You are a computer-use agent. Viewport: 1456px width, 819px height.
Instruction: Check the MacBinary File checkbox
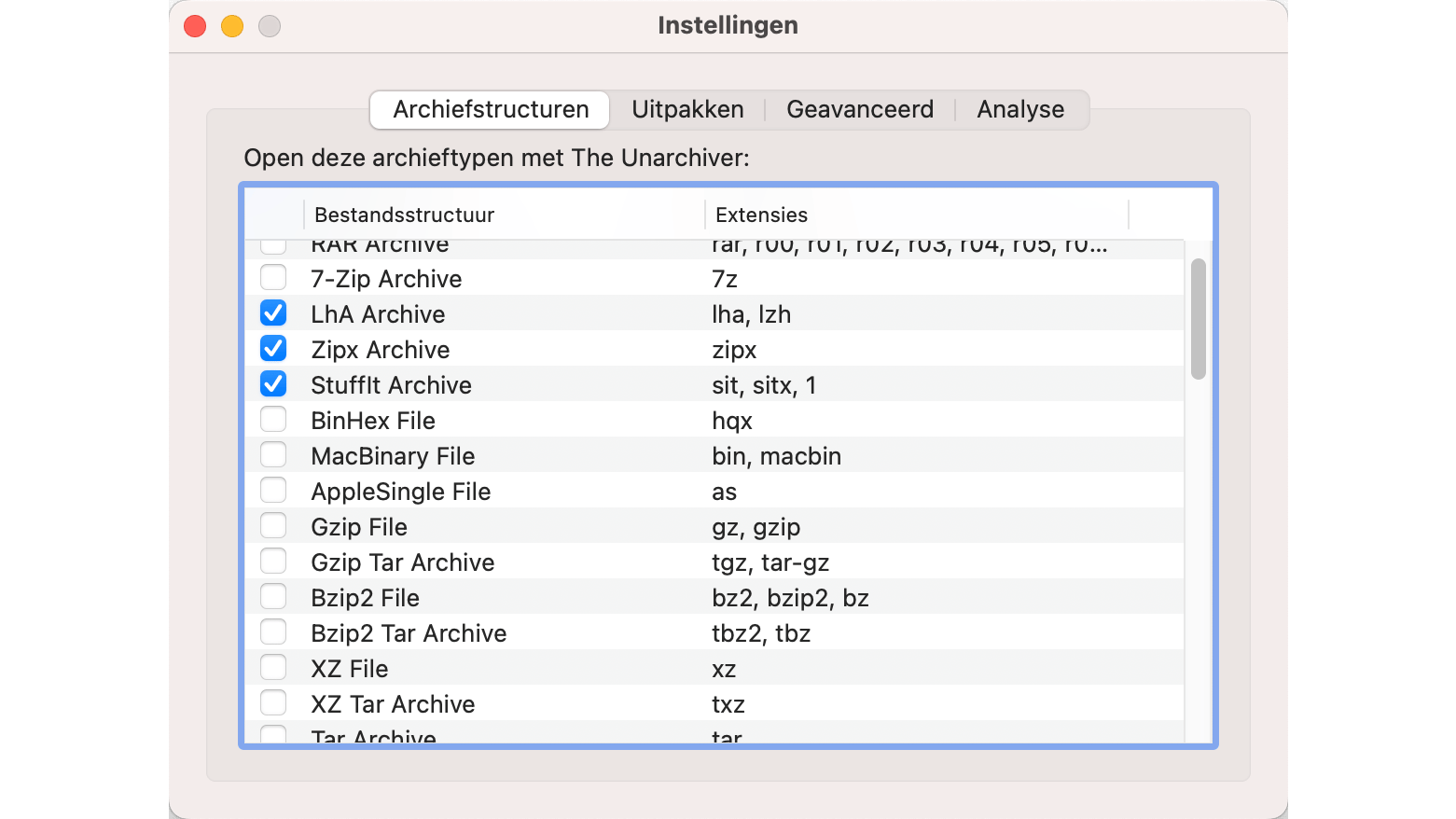pyautogui.click(x=273, y=454)
